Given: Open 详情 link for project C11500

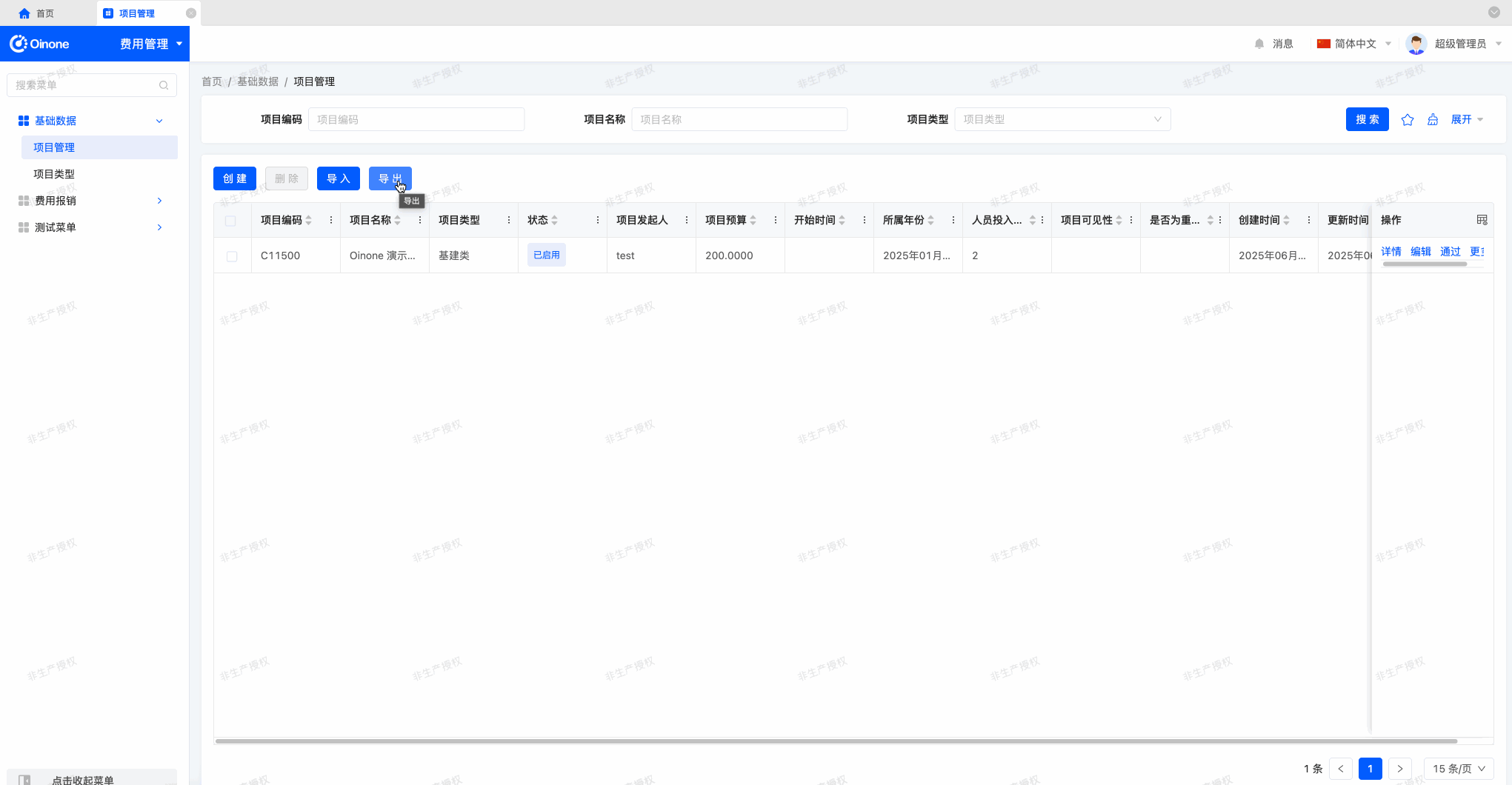Looking at the screenshot, I should point(1391,252).
